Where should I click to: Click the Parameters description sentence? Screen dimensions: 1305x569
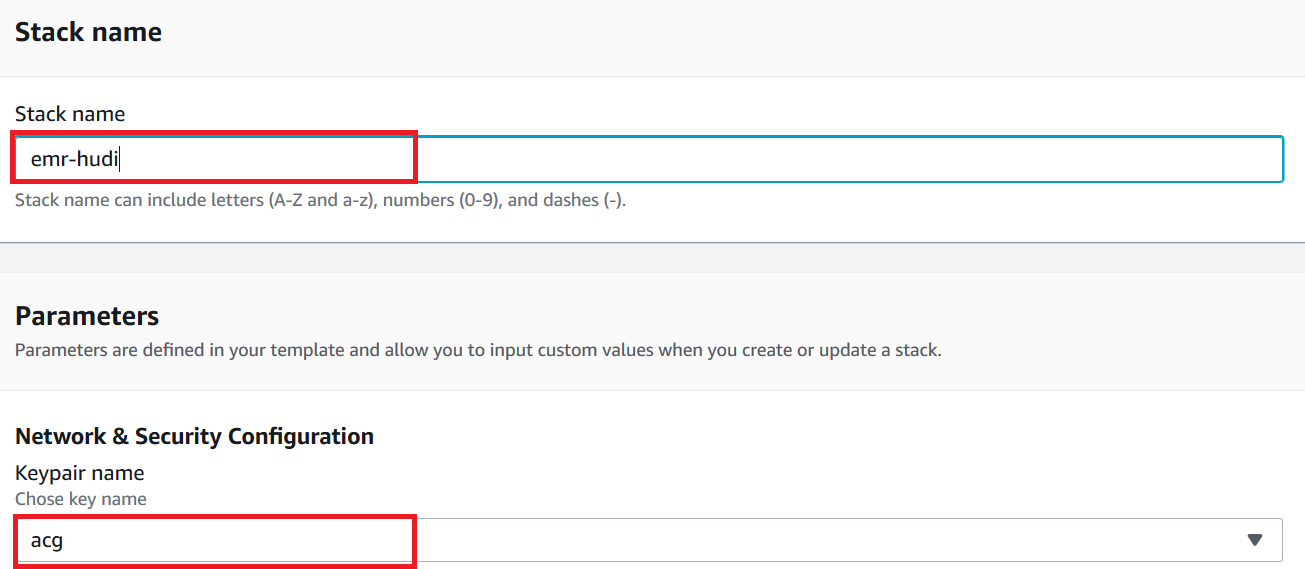478,351
